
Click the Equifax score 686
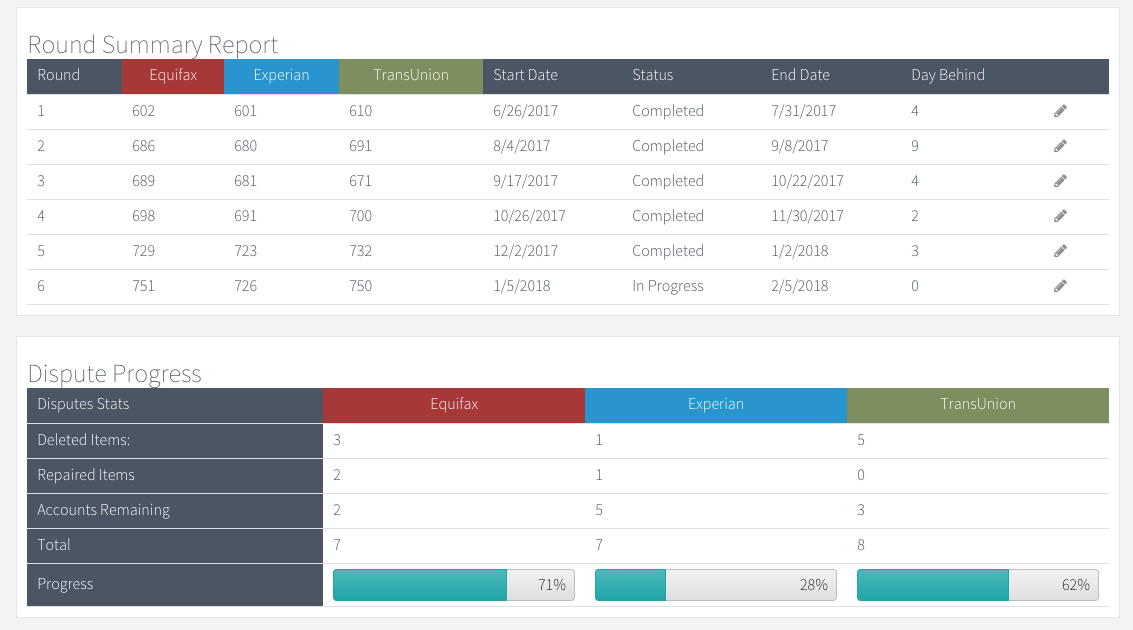[x=143, y=146]
